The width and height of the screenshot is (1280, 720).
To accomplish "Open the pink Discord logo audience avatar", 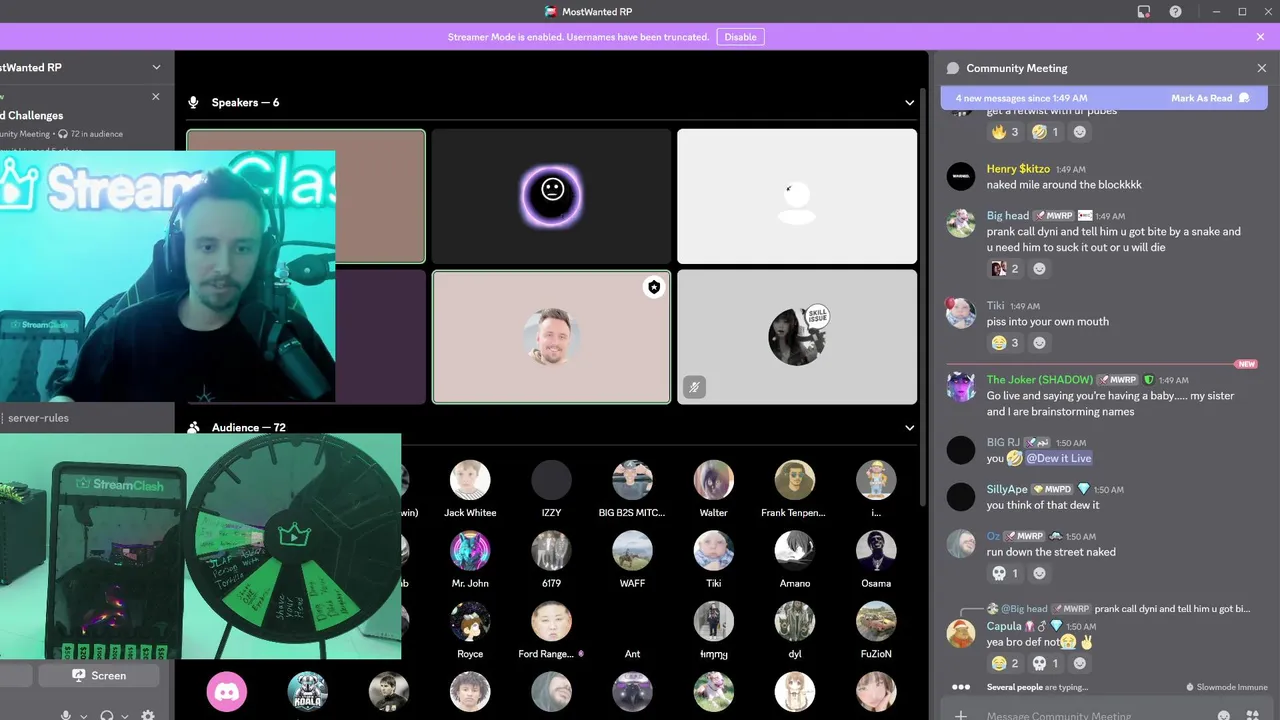I will 227,692.
